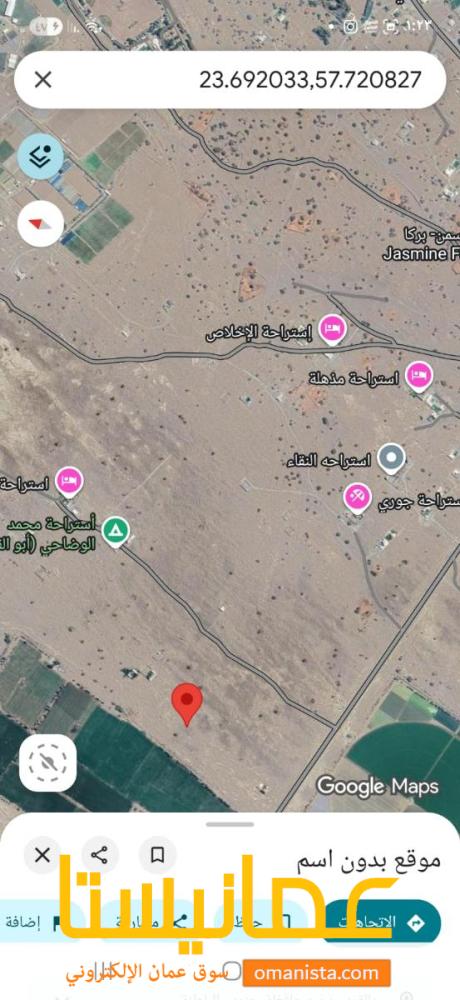Image resolution: width=460 pixels, height=1000 pixels.
Task: Open استراحة مذهلة lodging pin
Action: coord(419,377)
